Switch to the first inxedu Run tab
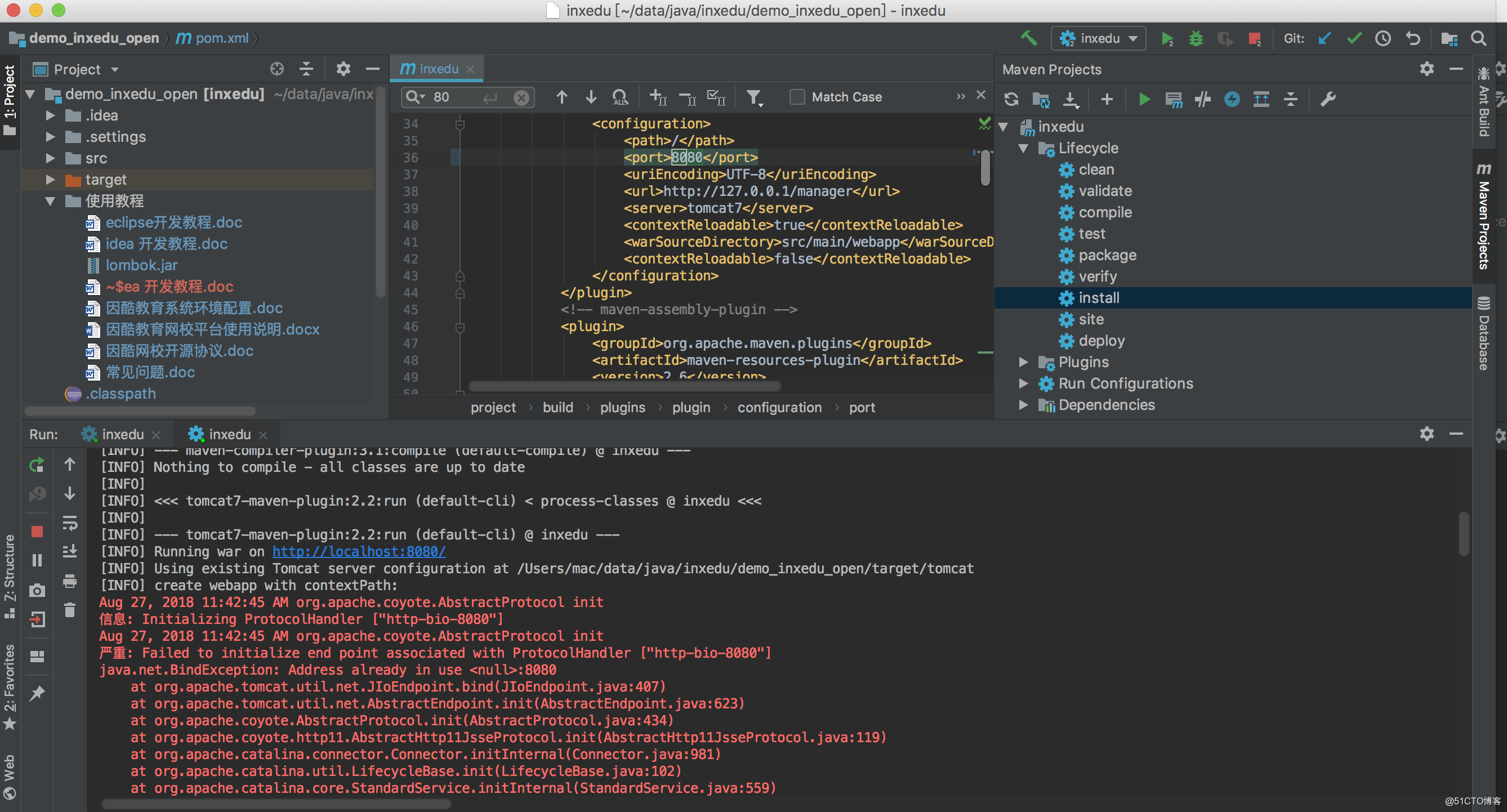Image resolution: width=1507 pixels, height=812 pixels. [x=122, y=435]
